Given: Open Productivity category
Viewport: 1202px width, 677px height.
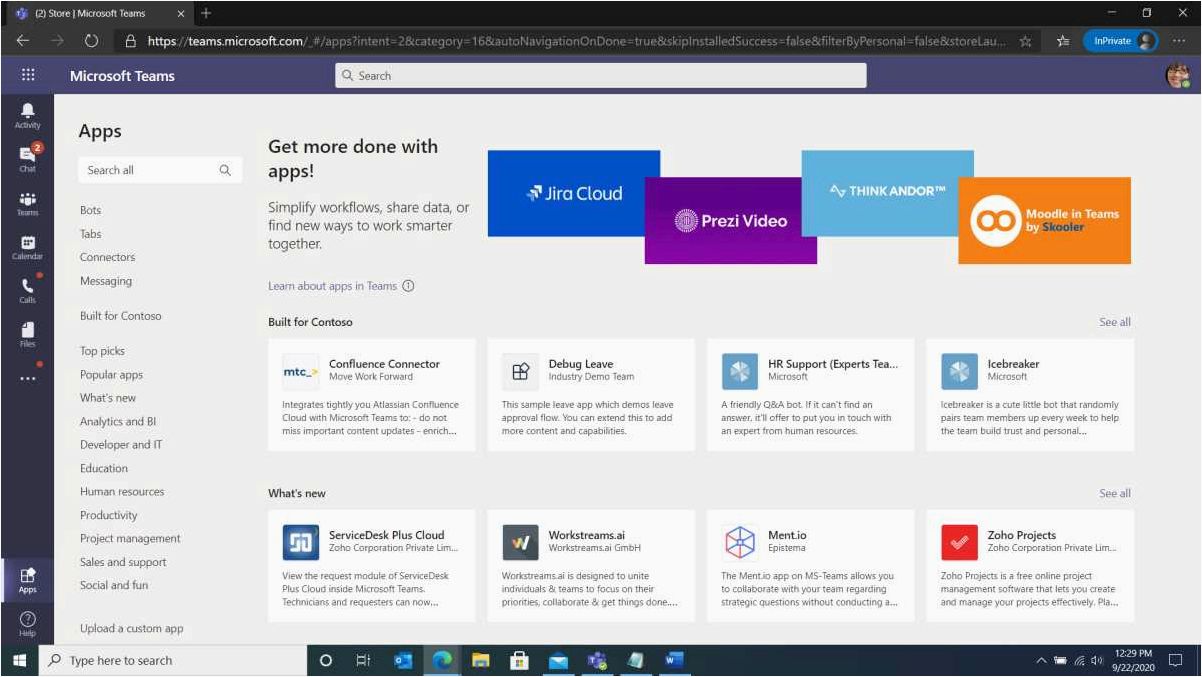Looking at the screenshot, I should [109, 515].
